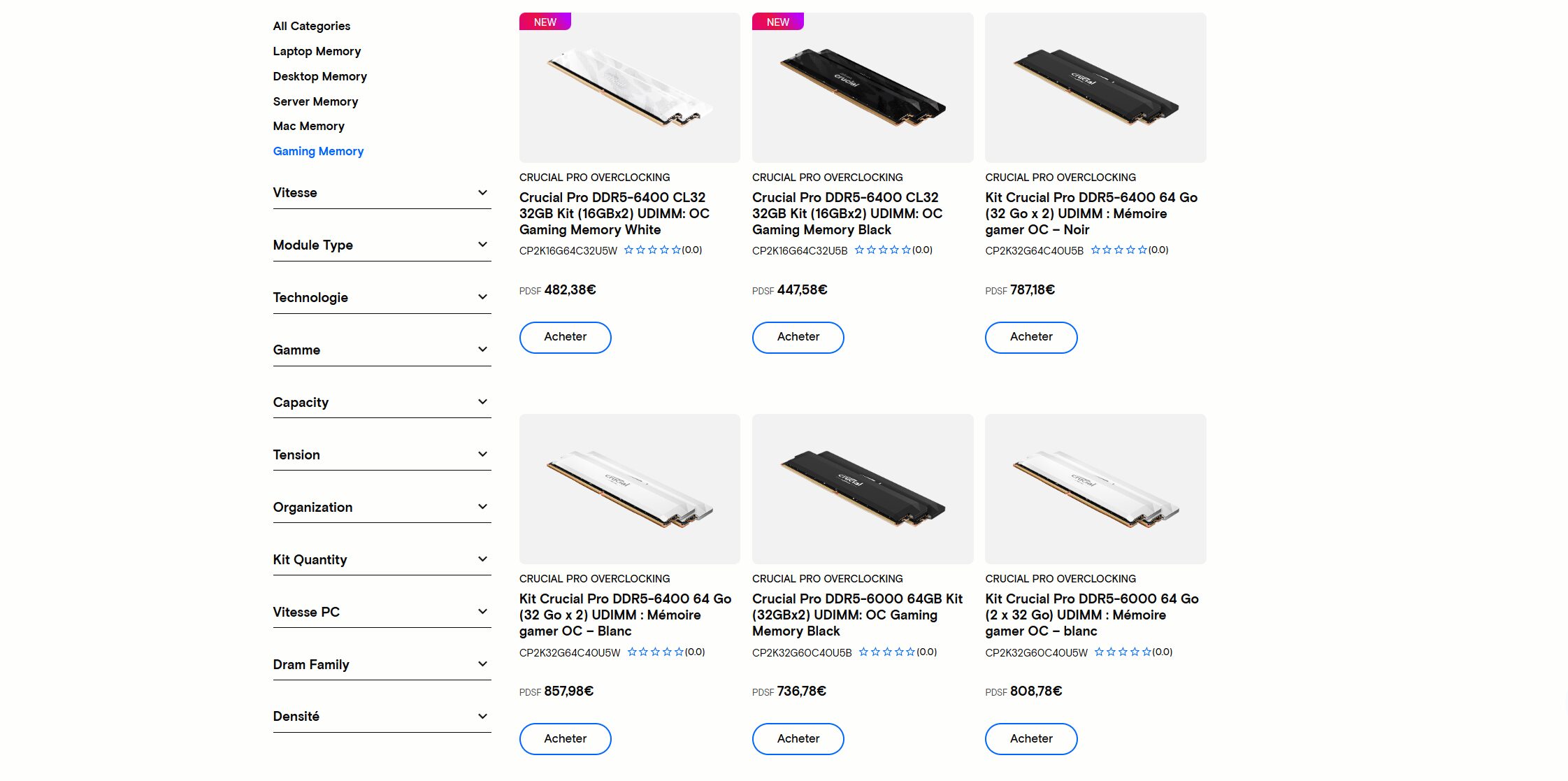This screenshot has height=781, width=1568.
Task: Select Gaming Memory category link
Action: (x=318, y=151)
